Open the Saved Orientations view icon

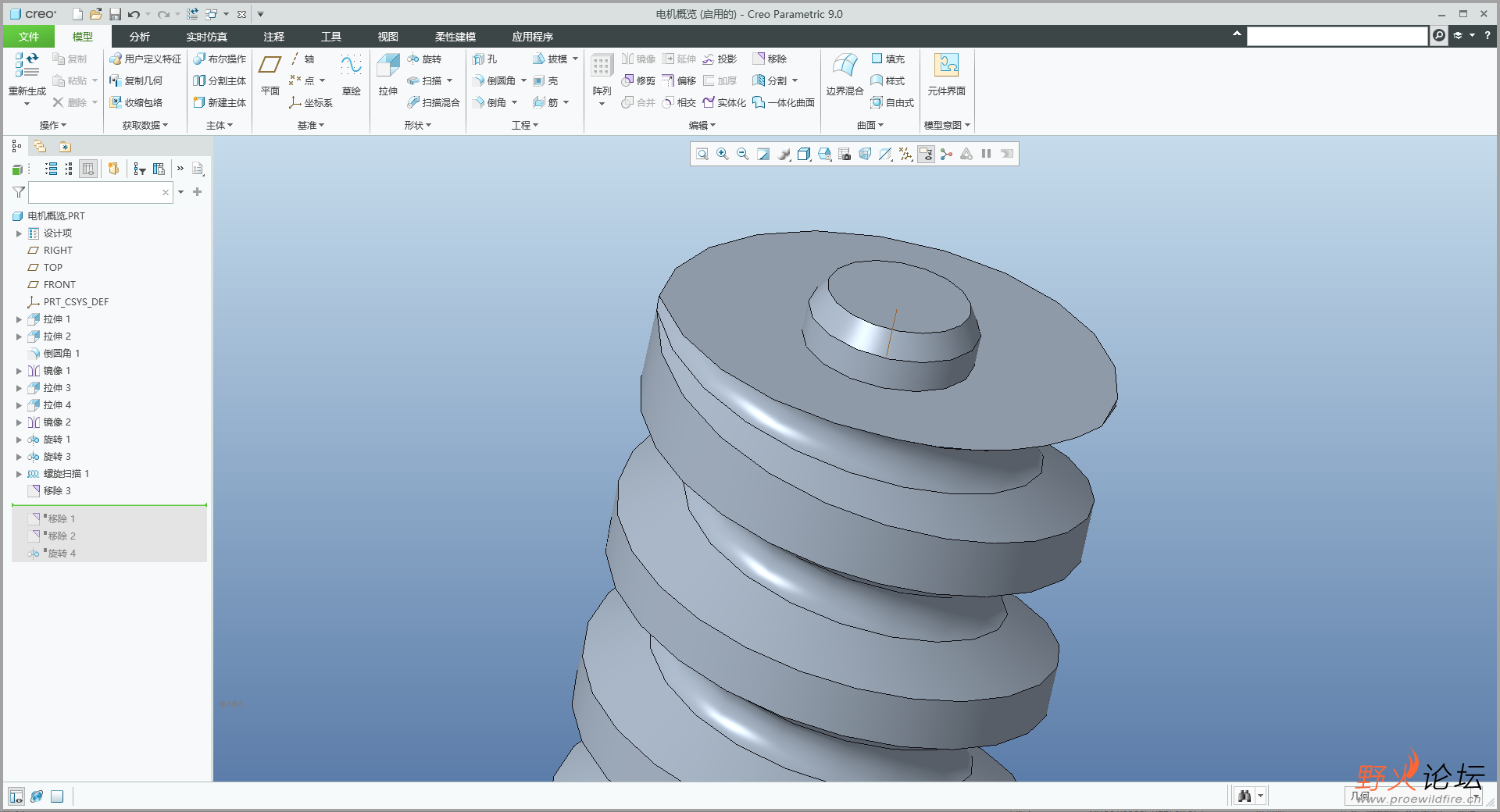tap(824, 154)
